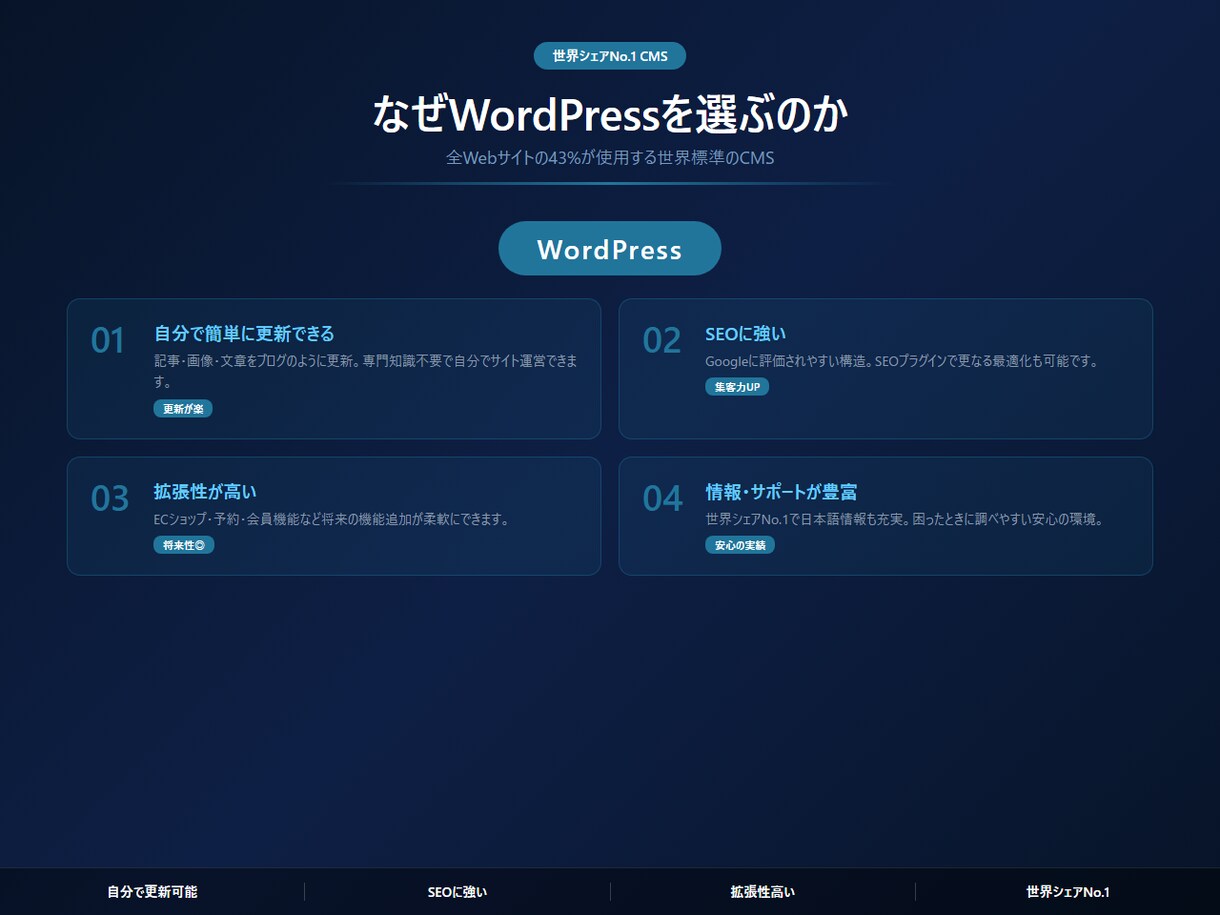This screenshot has width=1220, height=915.
Task: Open the 自分で簡単に更新できる card title
Action: [244, 333]
